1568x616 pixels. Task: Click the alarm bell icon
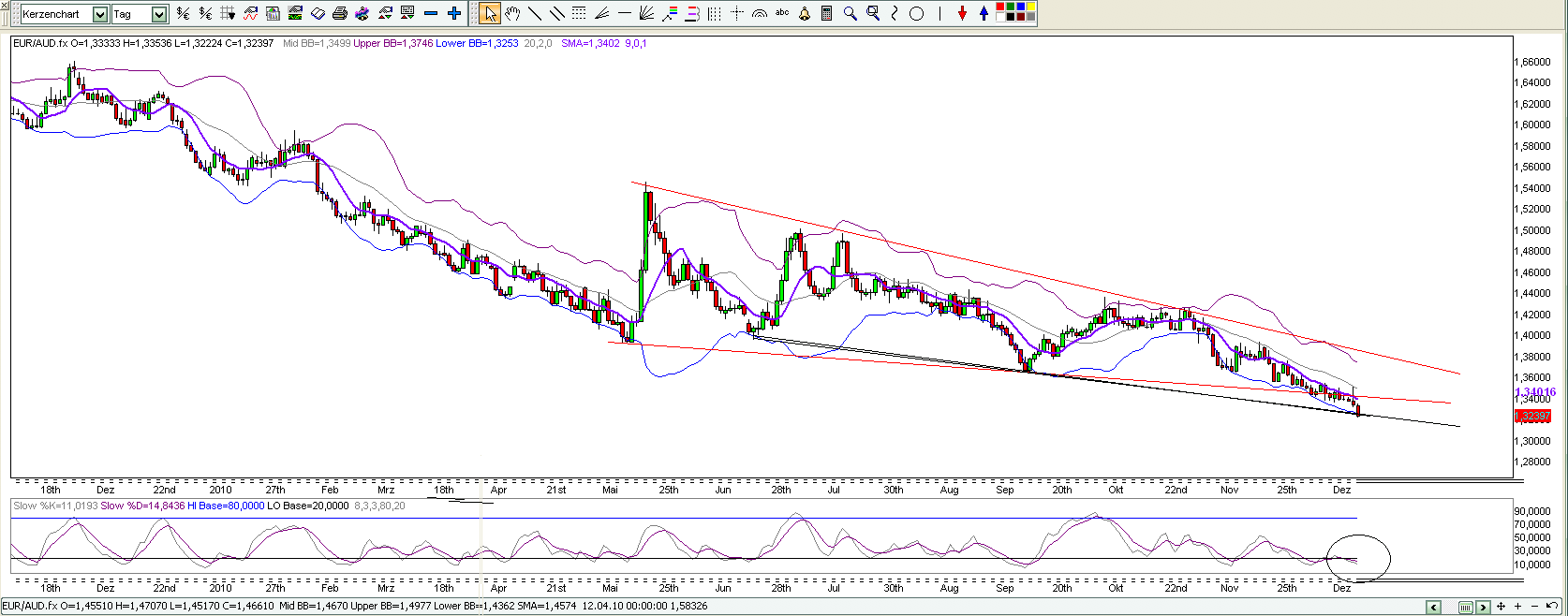(x=805, y=13)
